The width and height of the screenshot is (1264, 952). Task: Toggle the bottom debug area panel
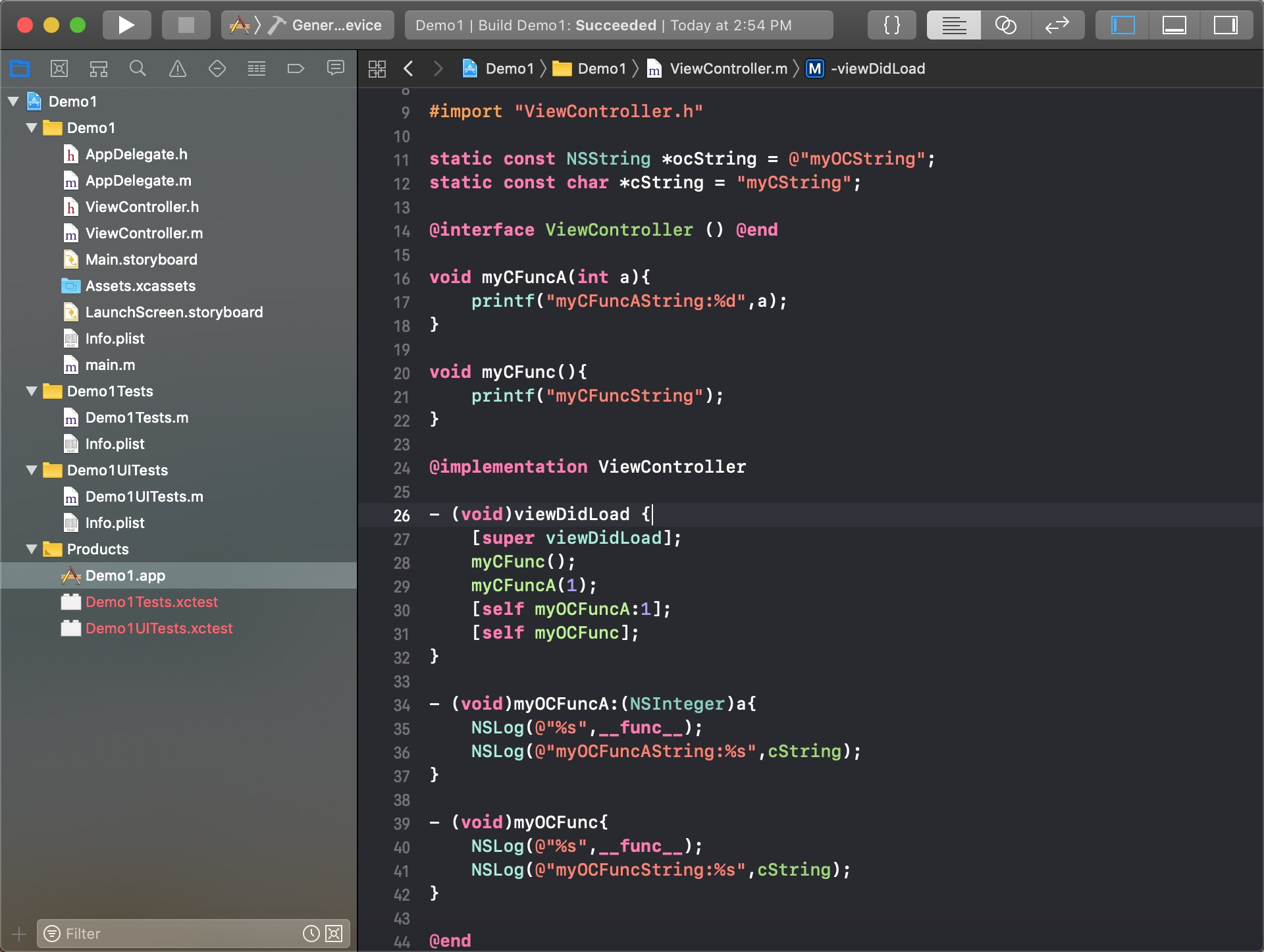[x=1174, y=25]
